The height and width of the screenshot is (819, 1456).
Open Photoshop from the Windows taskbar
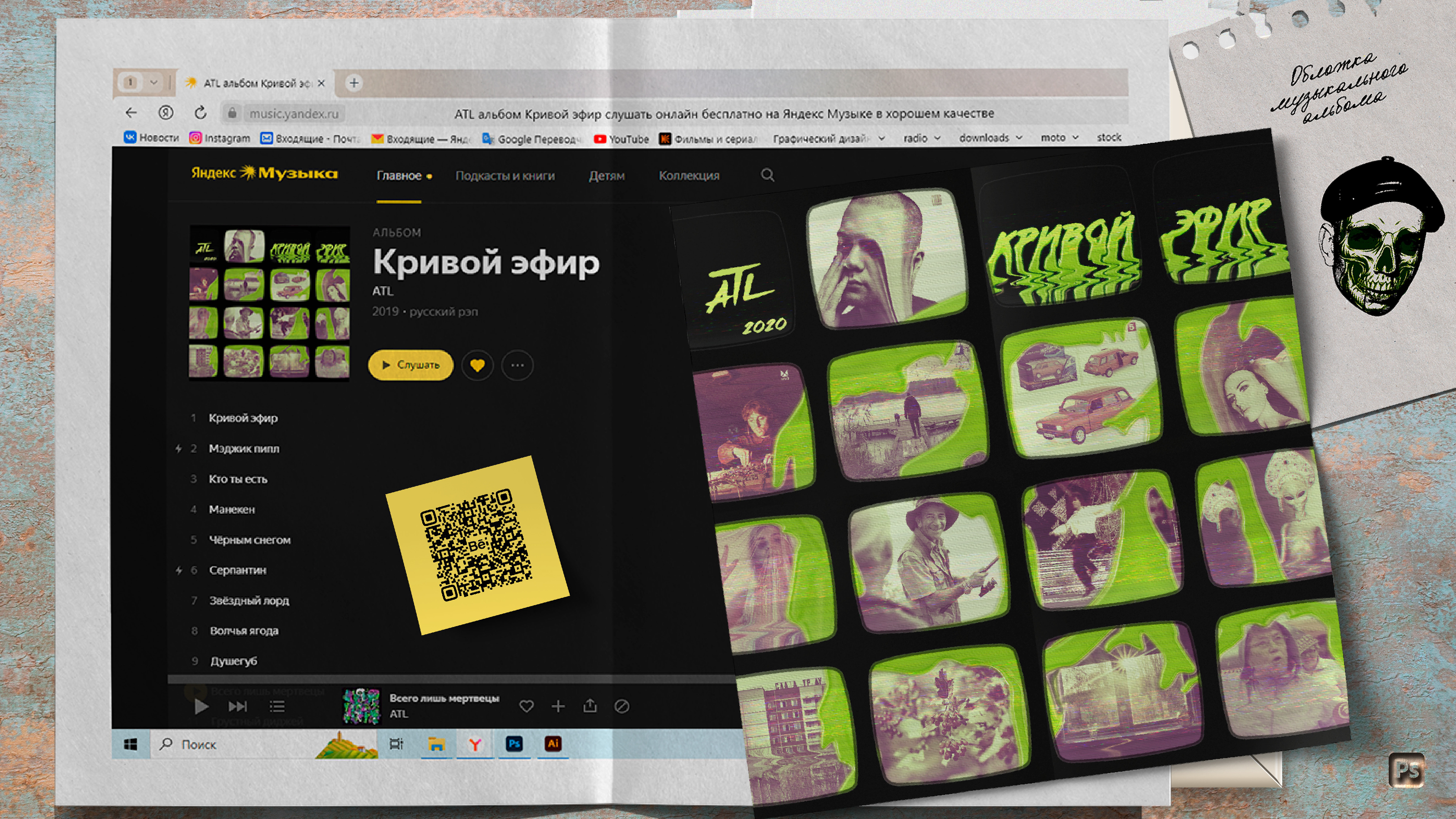click(x=514, y=744)
